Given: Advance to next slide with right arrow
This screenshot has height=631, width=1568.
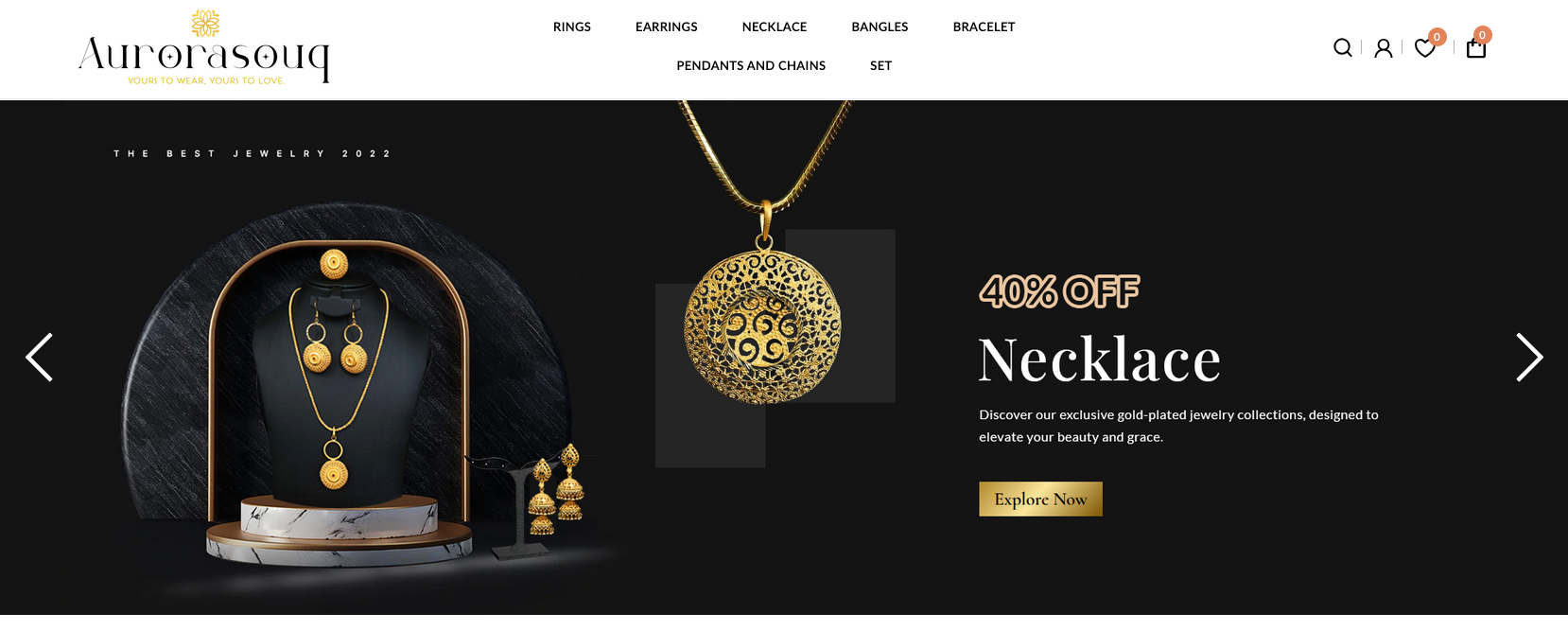Looking at the screenshot, I should pyautogui.click(x=1529, y=358).
